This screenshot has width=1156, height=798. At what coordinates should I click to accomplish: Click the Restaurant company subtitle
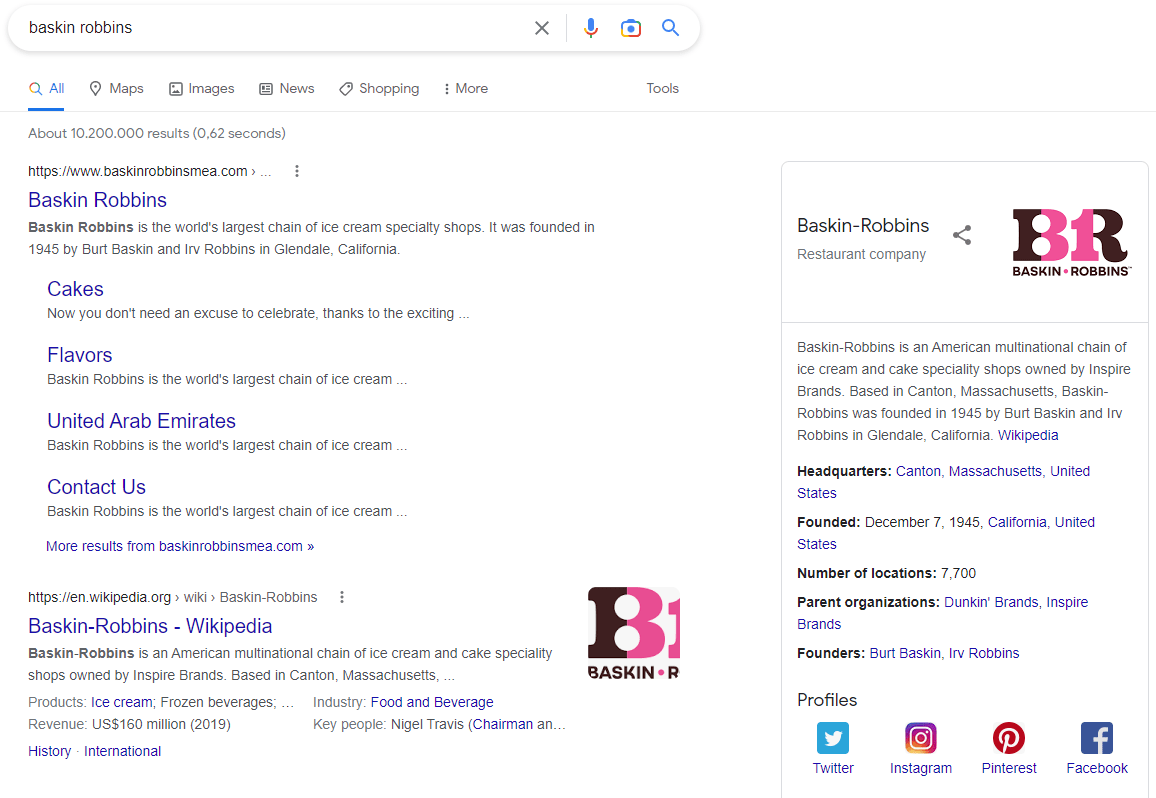861,254
